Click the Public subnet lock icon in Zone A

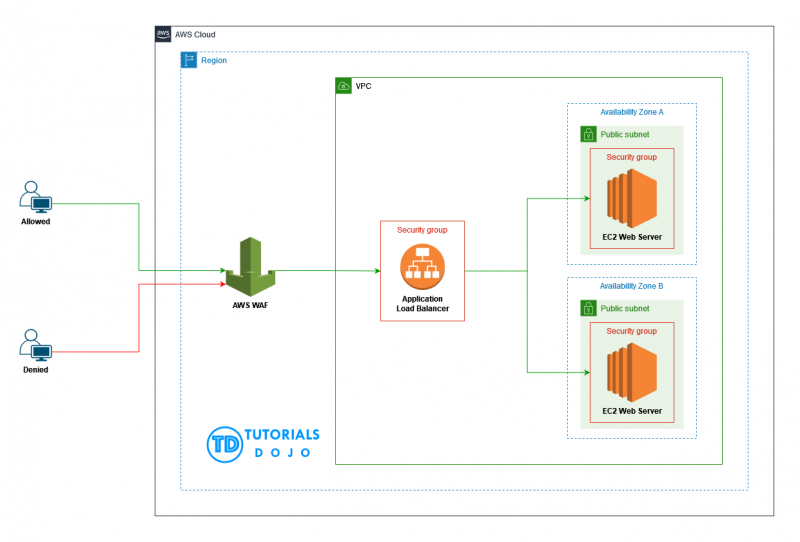[588, 134]
